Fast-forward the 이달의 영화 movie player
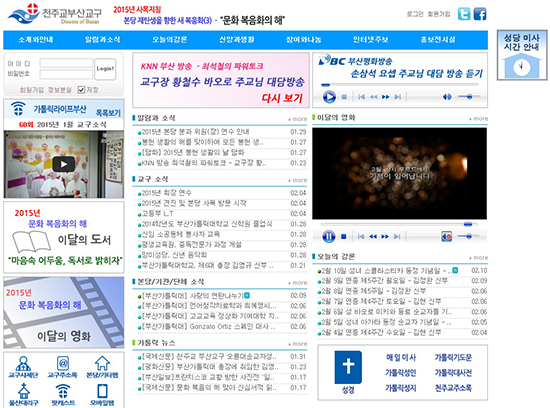This screenshot has width=550, height=408. [x=385, y=237]
